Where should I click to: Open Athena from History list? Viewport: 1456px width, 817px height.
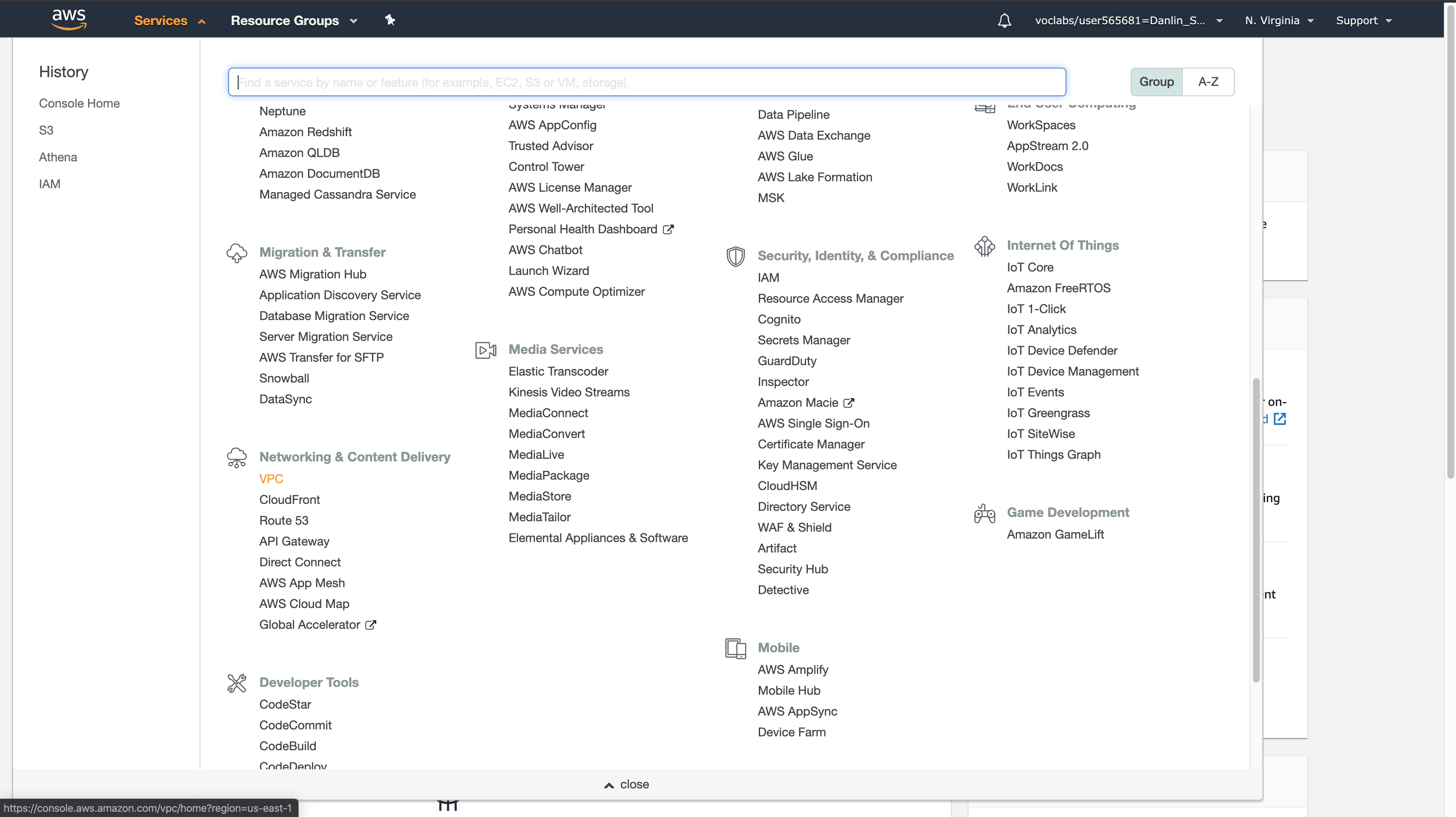pos(58,157)
